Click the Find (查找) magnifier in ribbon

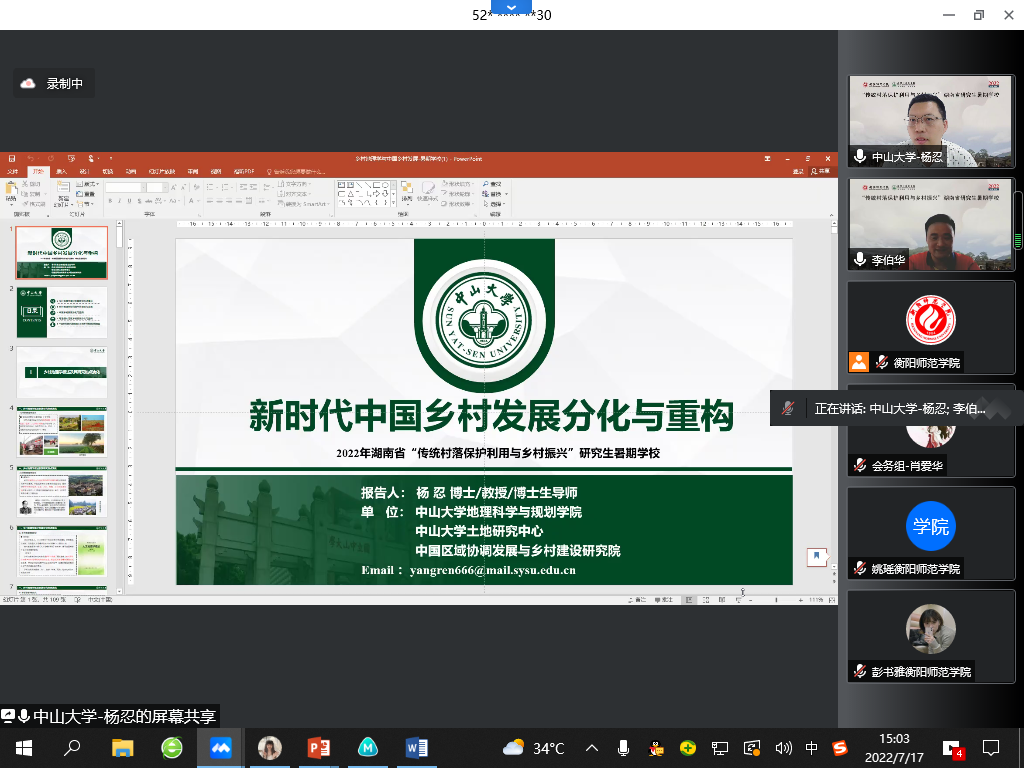(492, 184)
